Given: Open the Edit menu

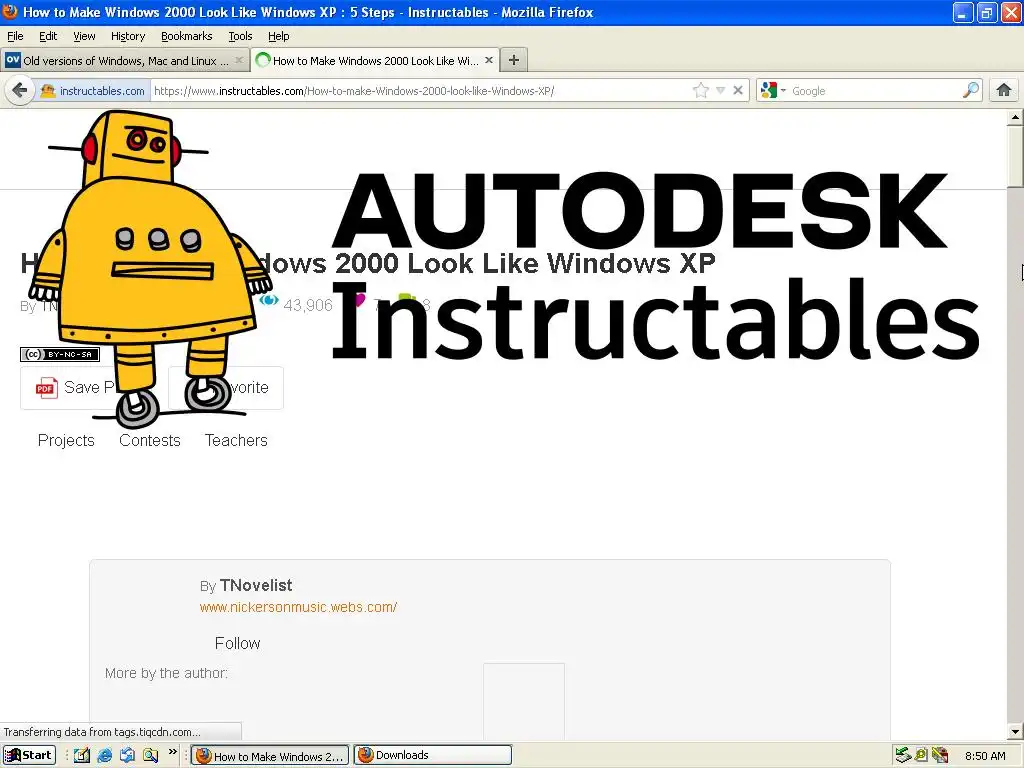Looking at the screenshot, I should [48, 36].
